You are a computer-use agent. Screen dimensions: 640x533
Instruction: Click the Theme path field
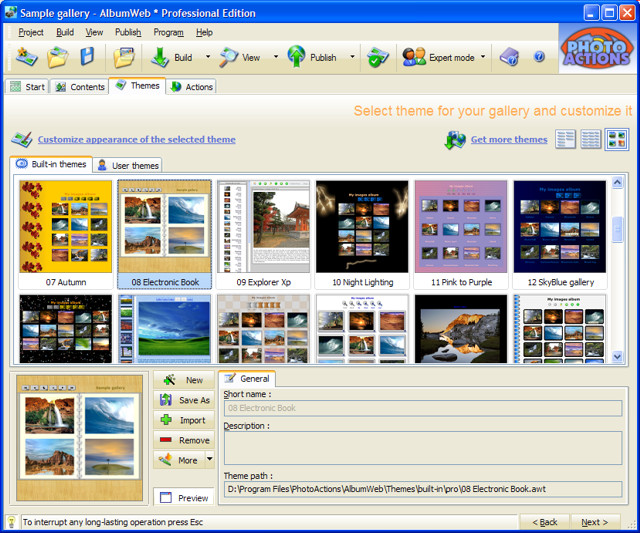(423, 489)
